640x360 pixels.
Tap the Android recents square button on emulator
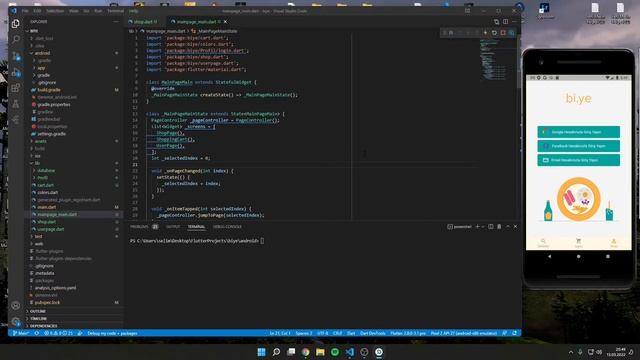(607, 256)
